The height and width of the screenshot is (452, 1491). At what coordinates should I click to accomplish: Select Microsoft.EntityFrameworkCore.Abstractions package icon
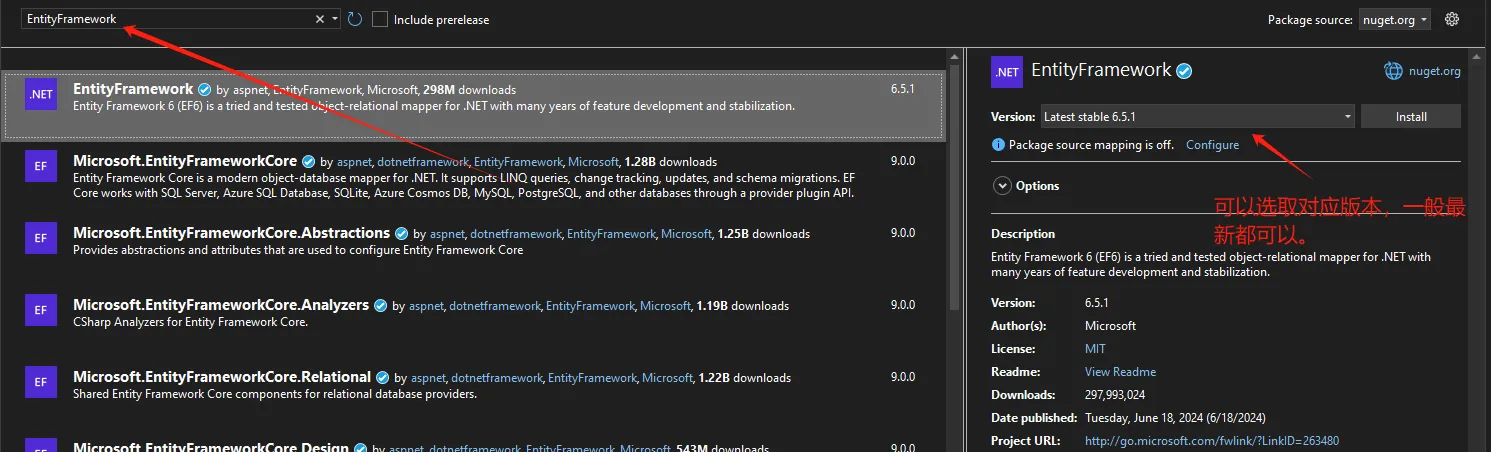(x=41, y=238)
